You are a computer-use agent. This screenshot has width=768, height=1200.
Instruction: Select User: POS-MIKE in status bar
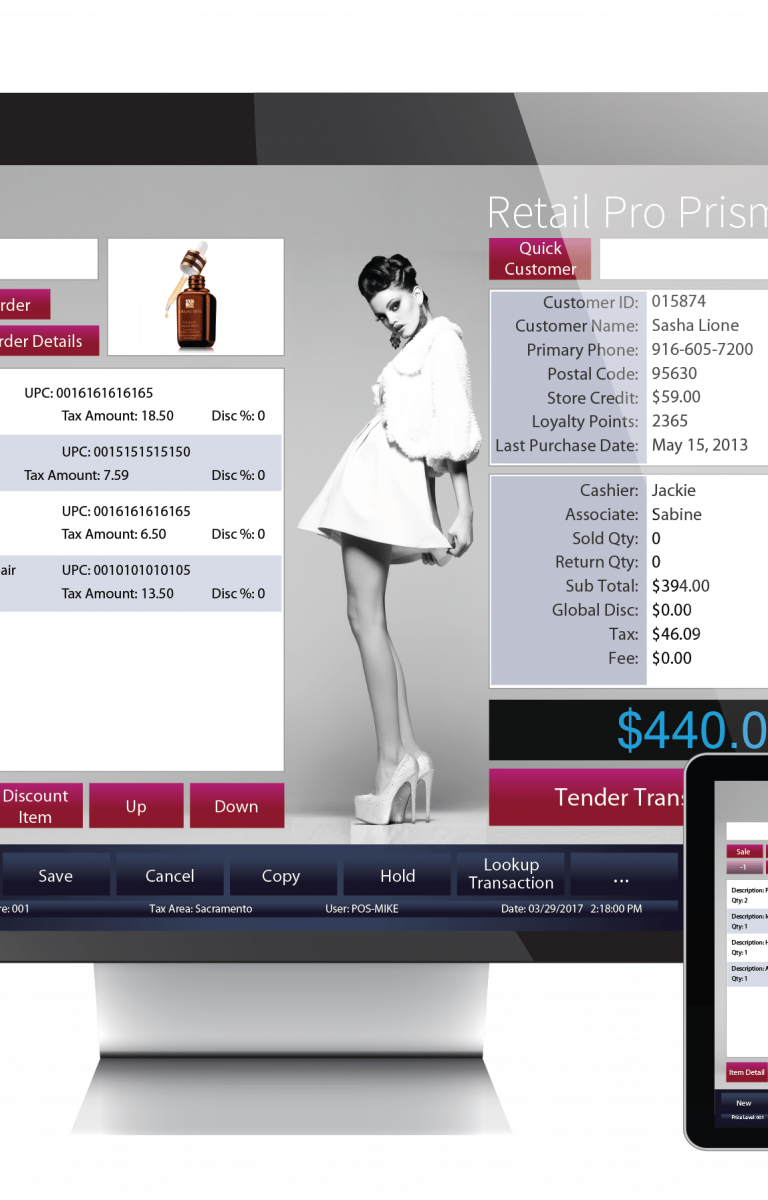pyautogui.click(x=360, y=909)
